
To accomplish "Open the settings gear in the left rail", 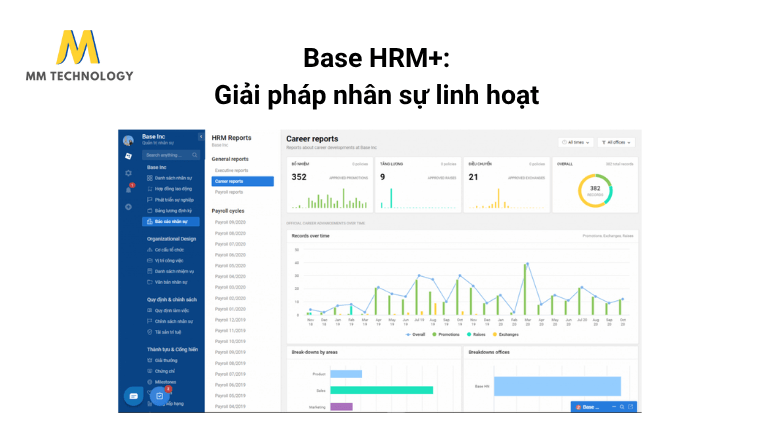I will pos(128,173).
